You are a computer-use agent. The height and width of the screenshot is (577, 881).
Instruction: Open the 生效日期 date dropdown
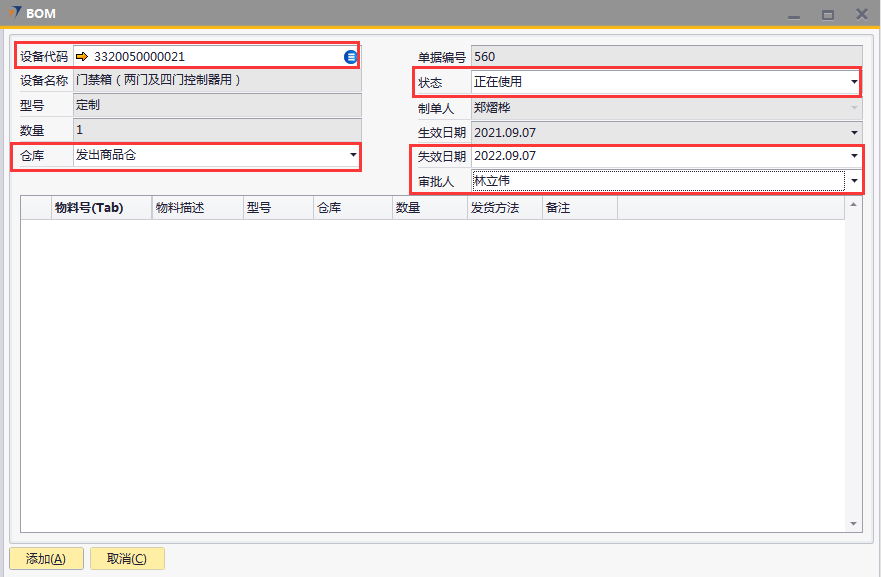point(854,132)
